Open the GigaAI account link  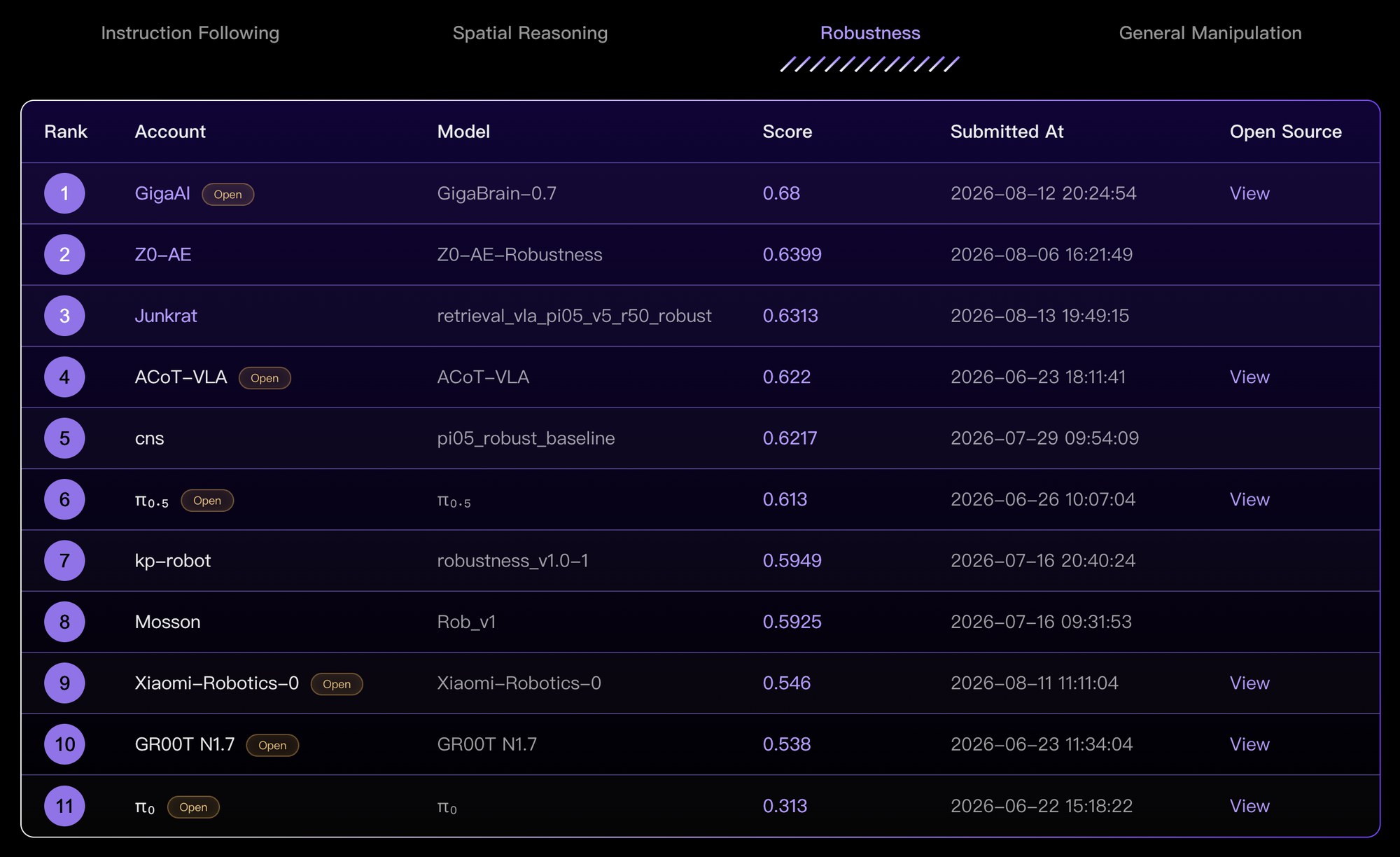coord(162,193)
